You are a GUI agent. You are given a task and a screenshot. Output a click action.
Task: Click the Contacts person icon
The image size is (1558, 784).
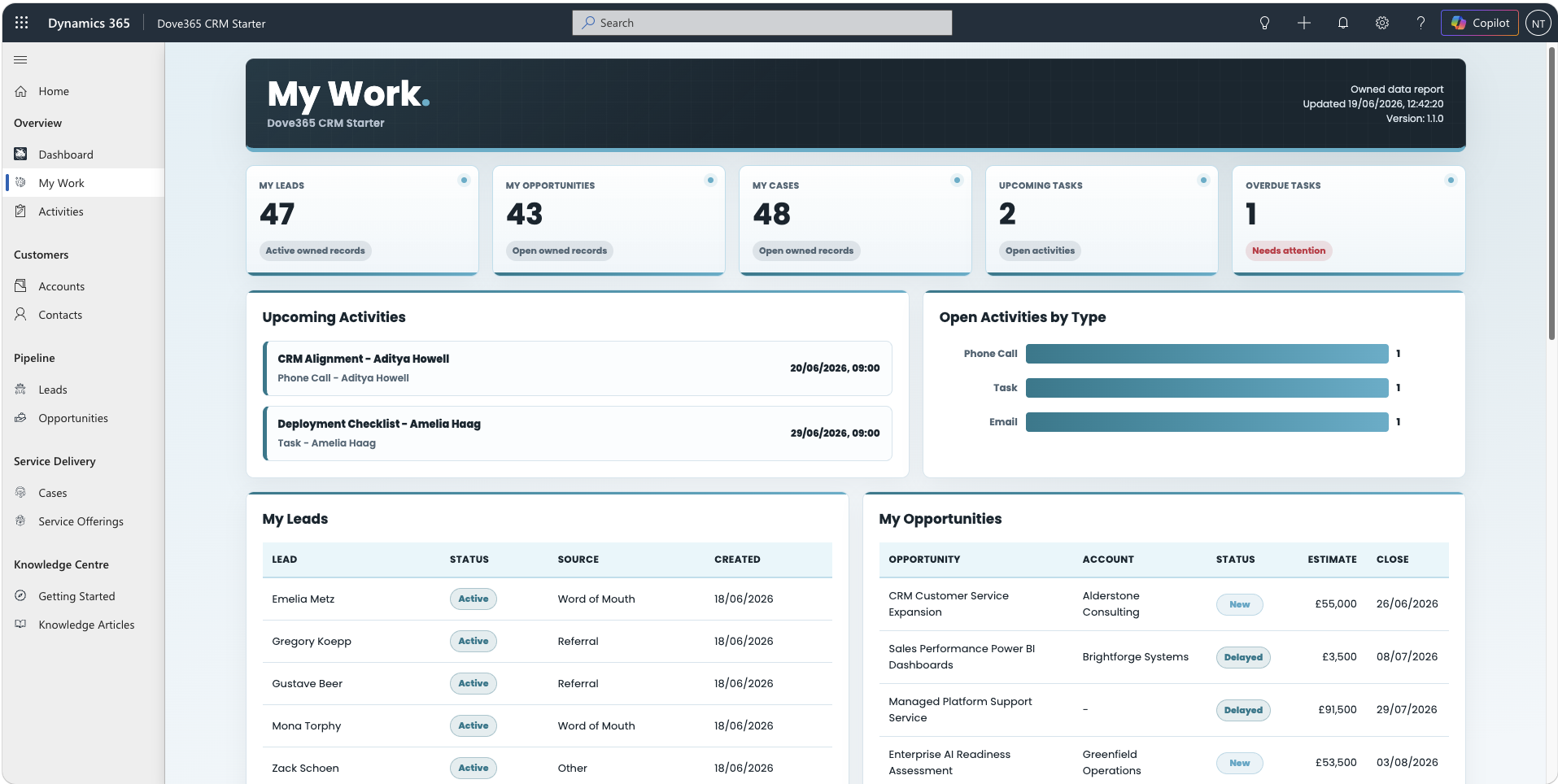click(21, 314)
